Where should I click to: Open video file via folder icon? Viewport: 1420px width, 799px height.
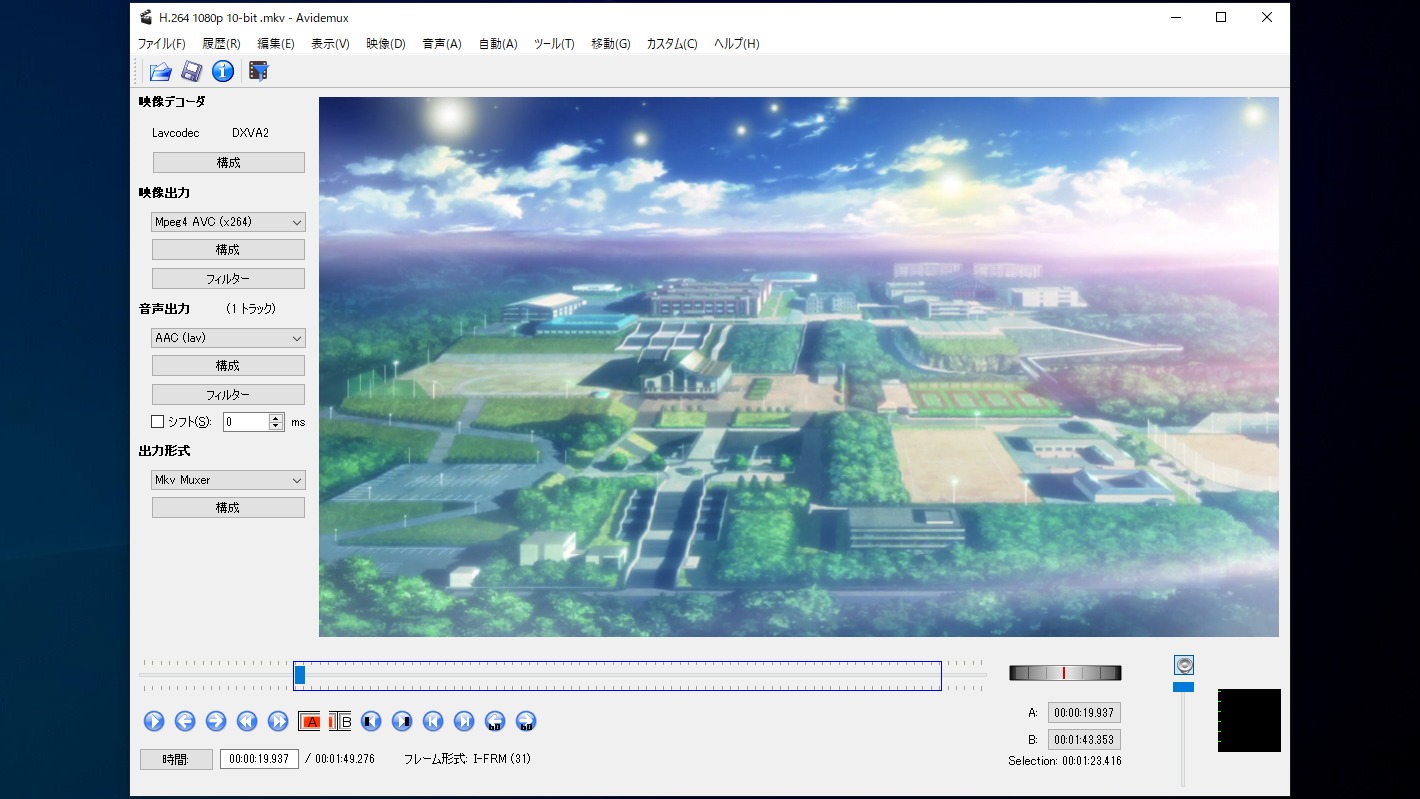coord(160,71)
